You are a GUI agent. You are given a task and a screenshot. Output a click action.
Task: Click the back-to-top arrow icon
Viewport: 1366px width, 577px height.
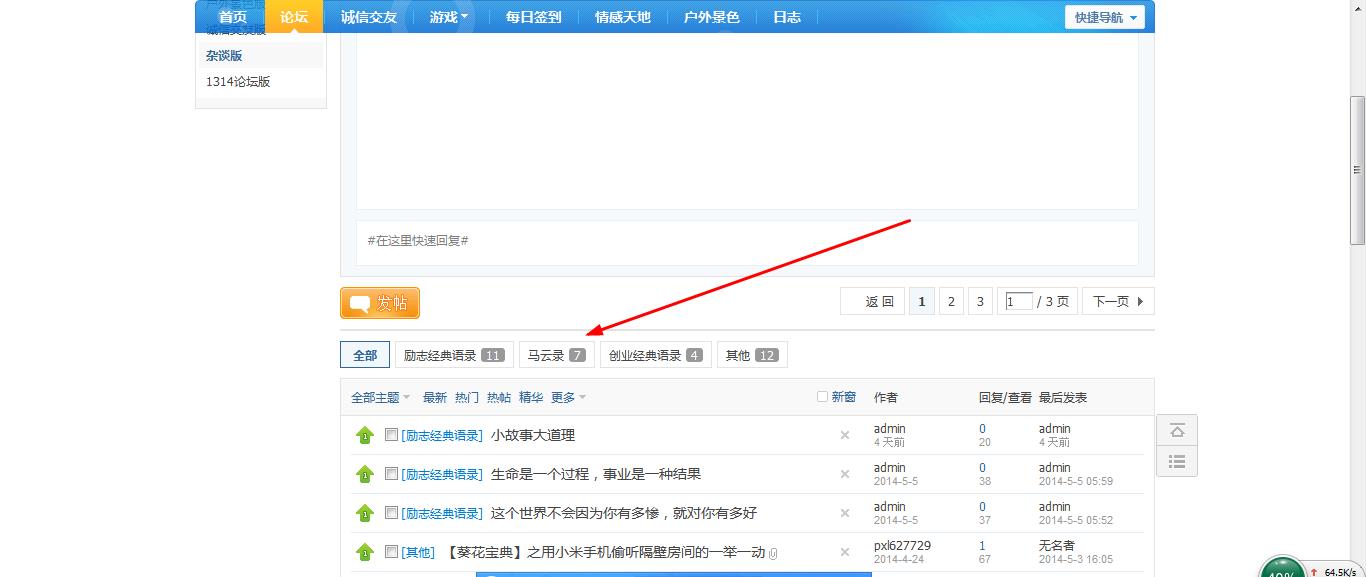click(1177, 431)
